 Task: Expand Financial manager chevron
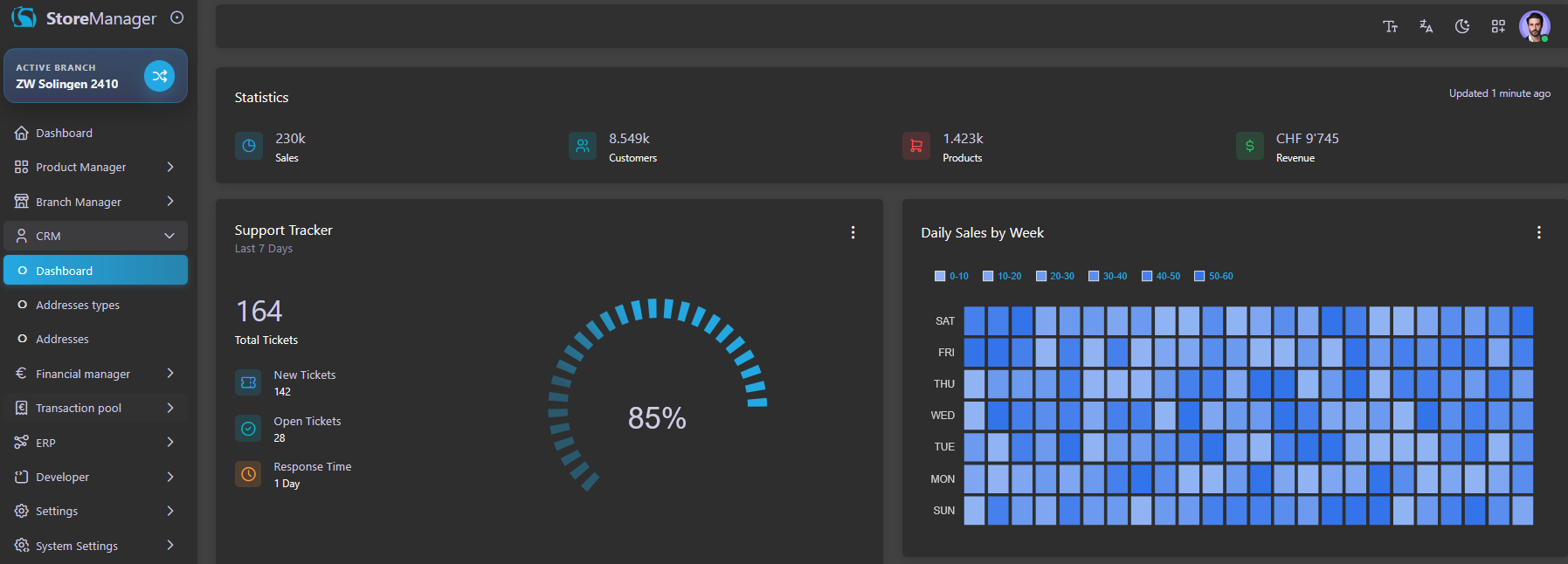[x=170, y=374]
